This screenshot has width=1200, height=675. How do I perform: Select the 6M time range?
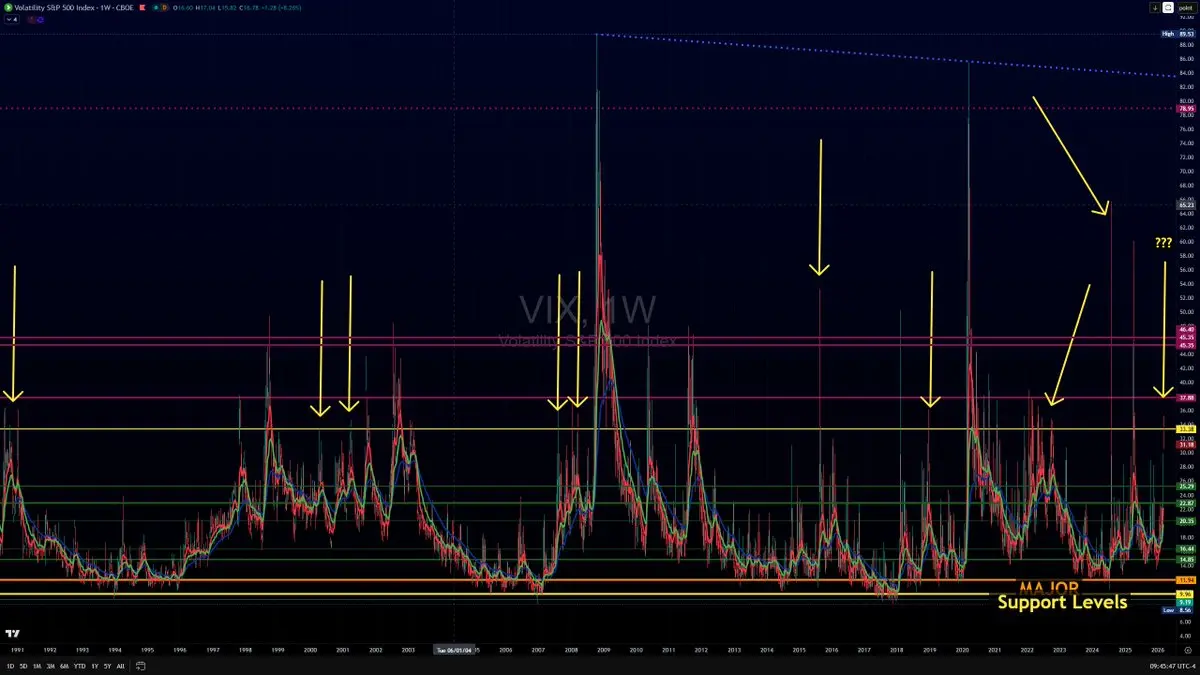coord(64,666)
